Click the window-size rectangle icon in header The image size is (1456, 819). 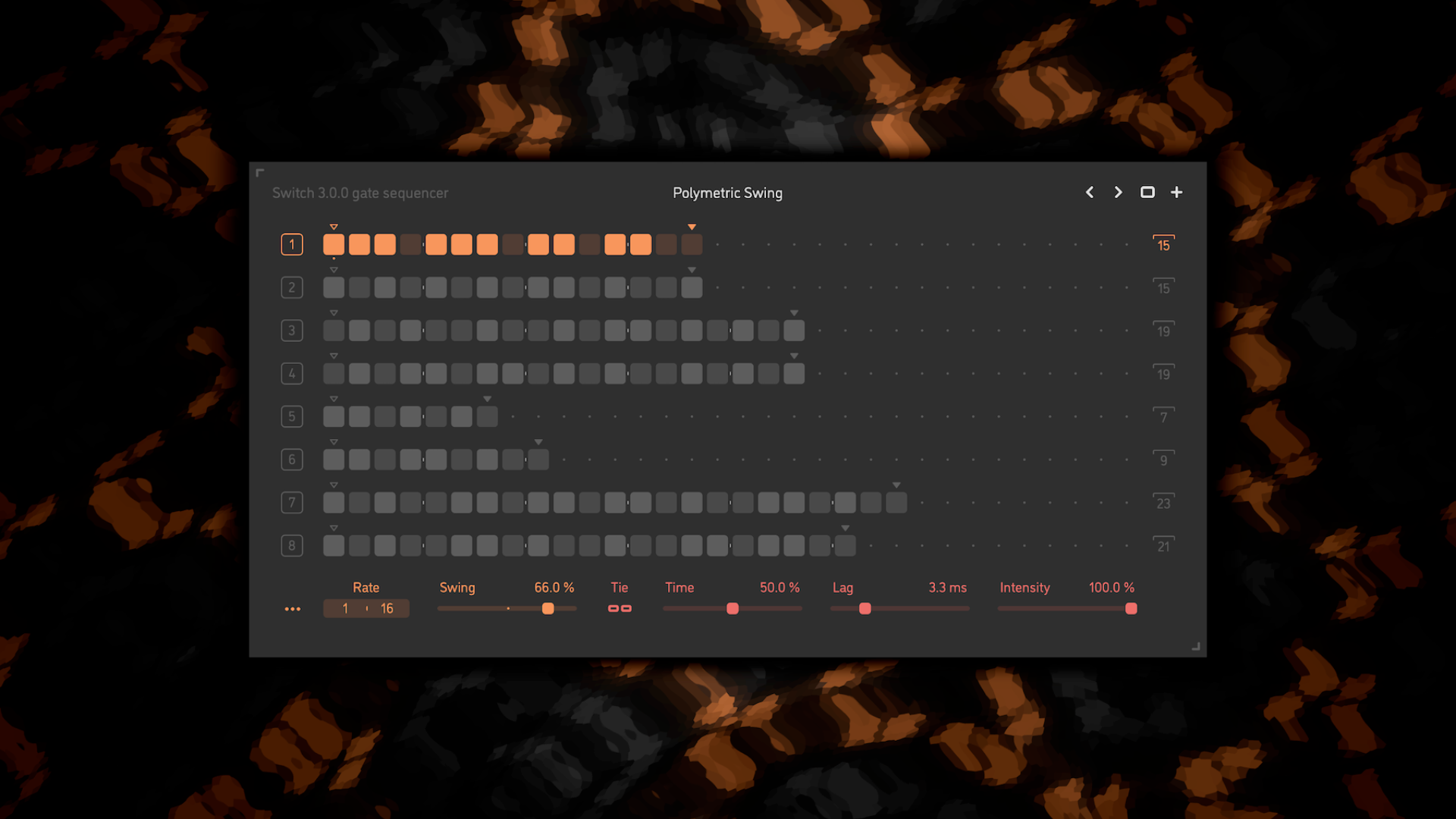(x=1147, y=193)
